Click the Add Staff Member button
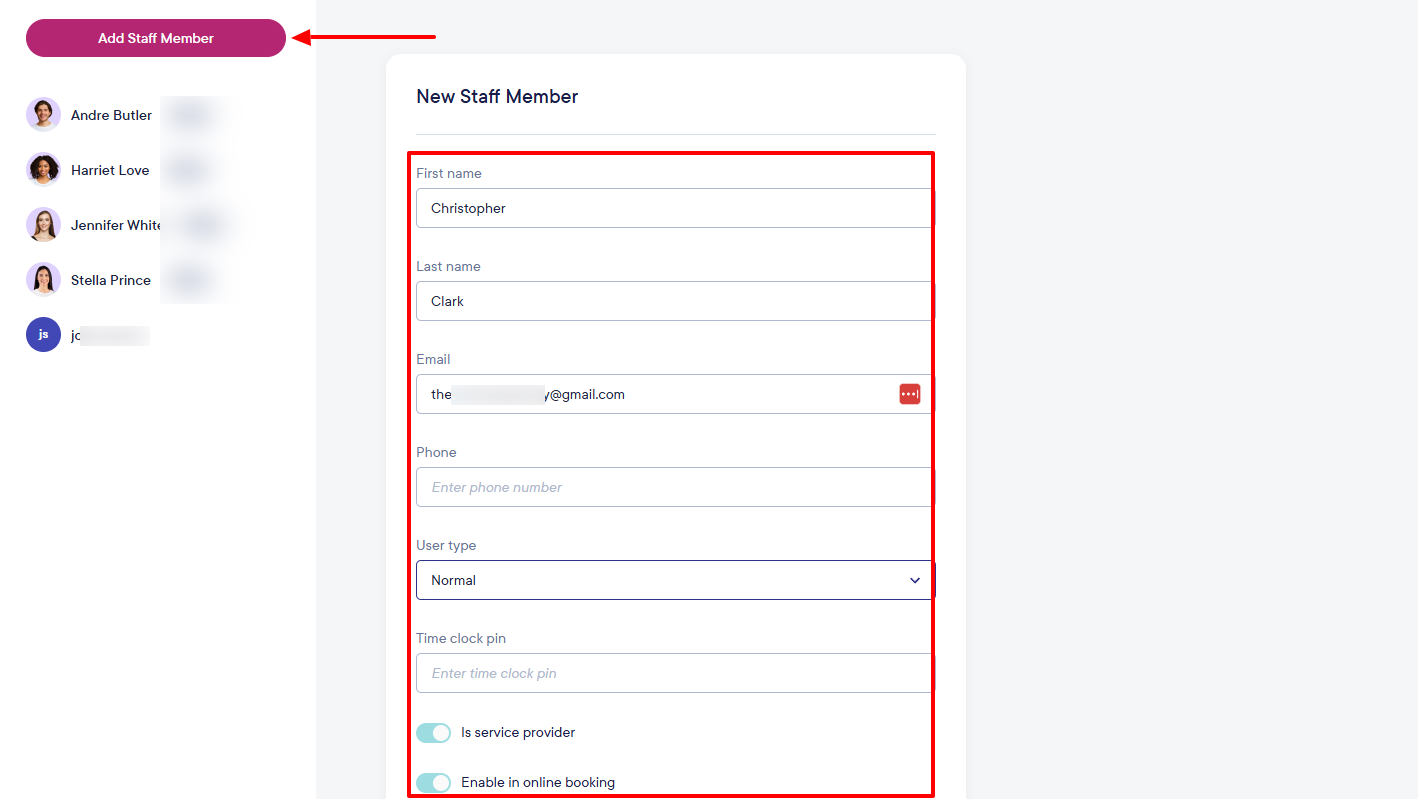Image resolution: width=1418 pixels, height=799 pixels. (156, 38)
